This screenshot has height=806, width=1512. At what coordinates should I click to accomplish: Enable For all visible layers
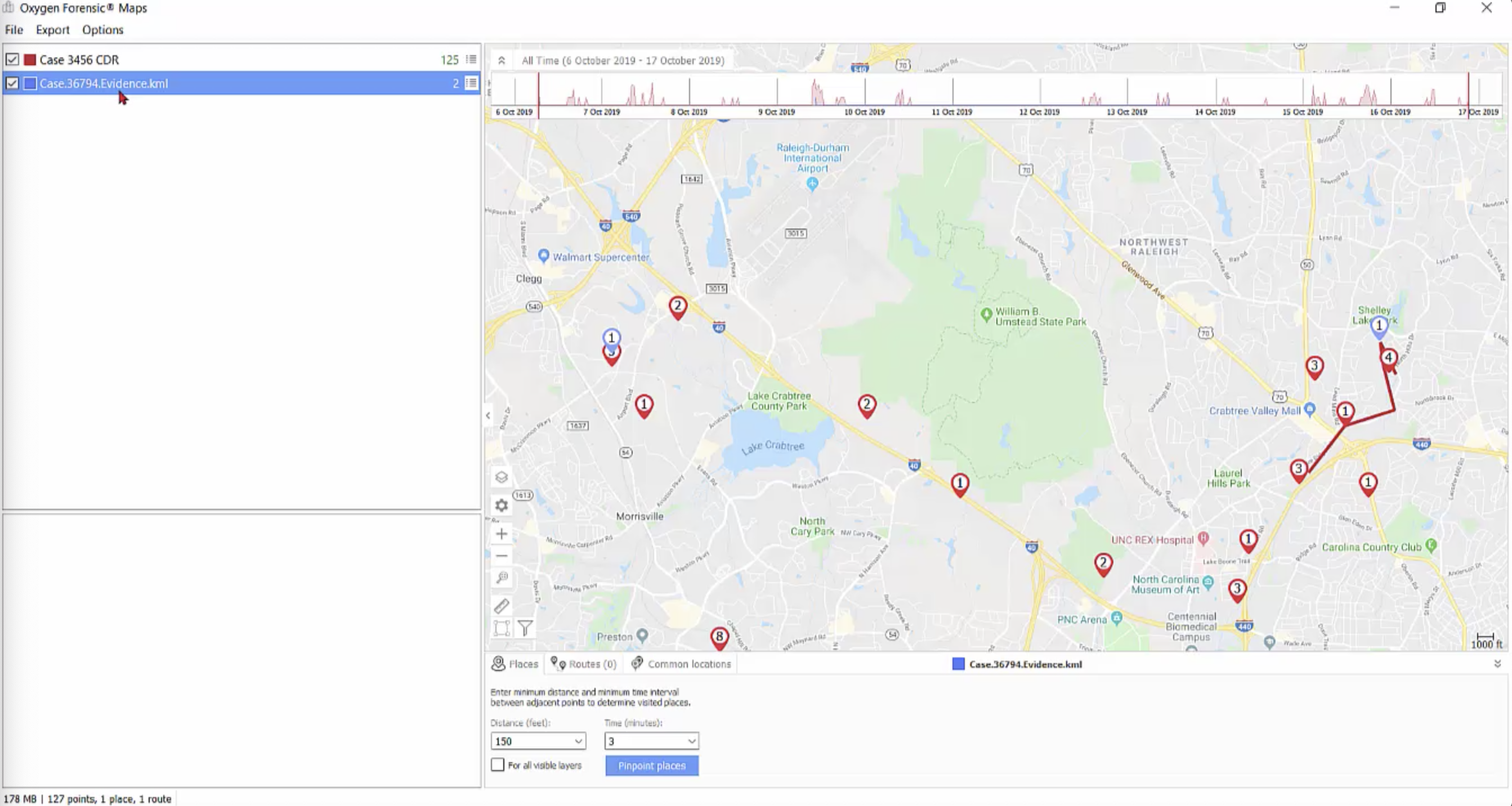click(x=498, y=765)
